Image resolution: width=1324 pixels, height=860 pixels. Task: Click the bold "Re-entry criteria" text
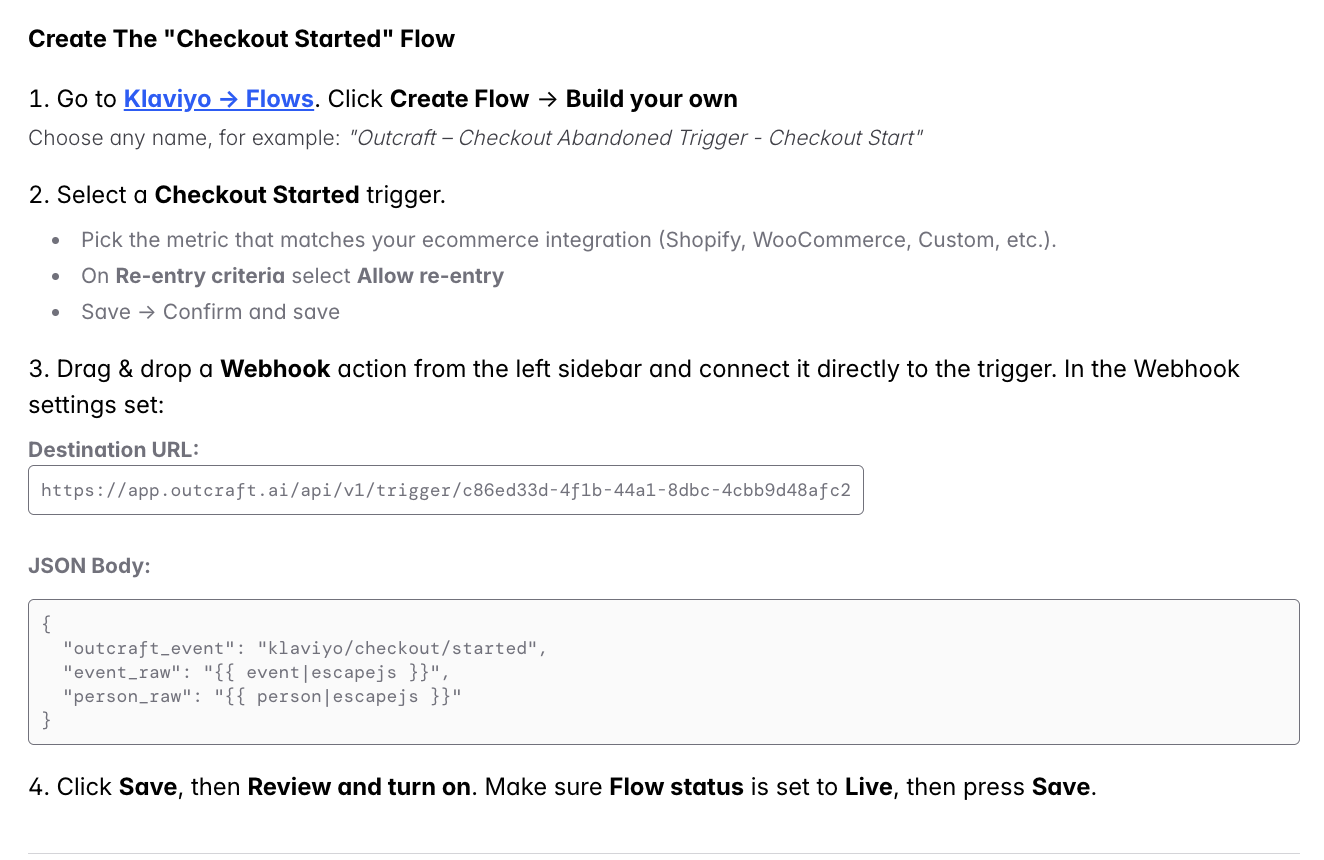point(200,276)
